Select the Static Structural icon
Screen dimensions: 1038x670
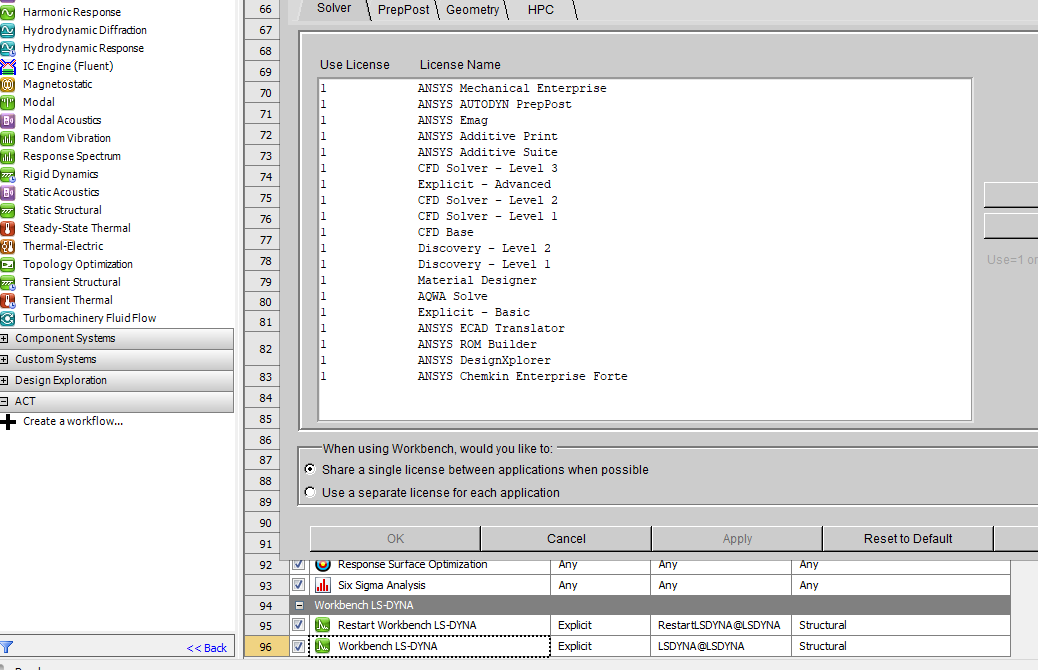click(x=7, y=210)
